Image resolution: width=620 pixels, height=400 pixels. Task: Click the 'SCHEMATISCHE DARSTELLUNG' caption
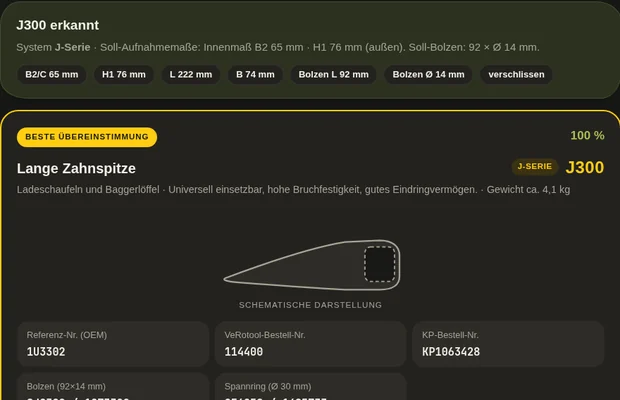[x=310, y=305]
